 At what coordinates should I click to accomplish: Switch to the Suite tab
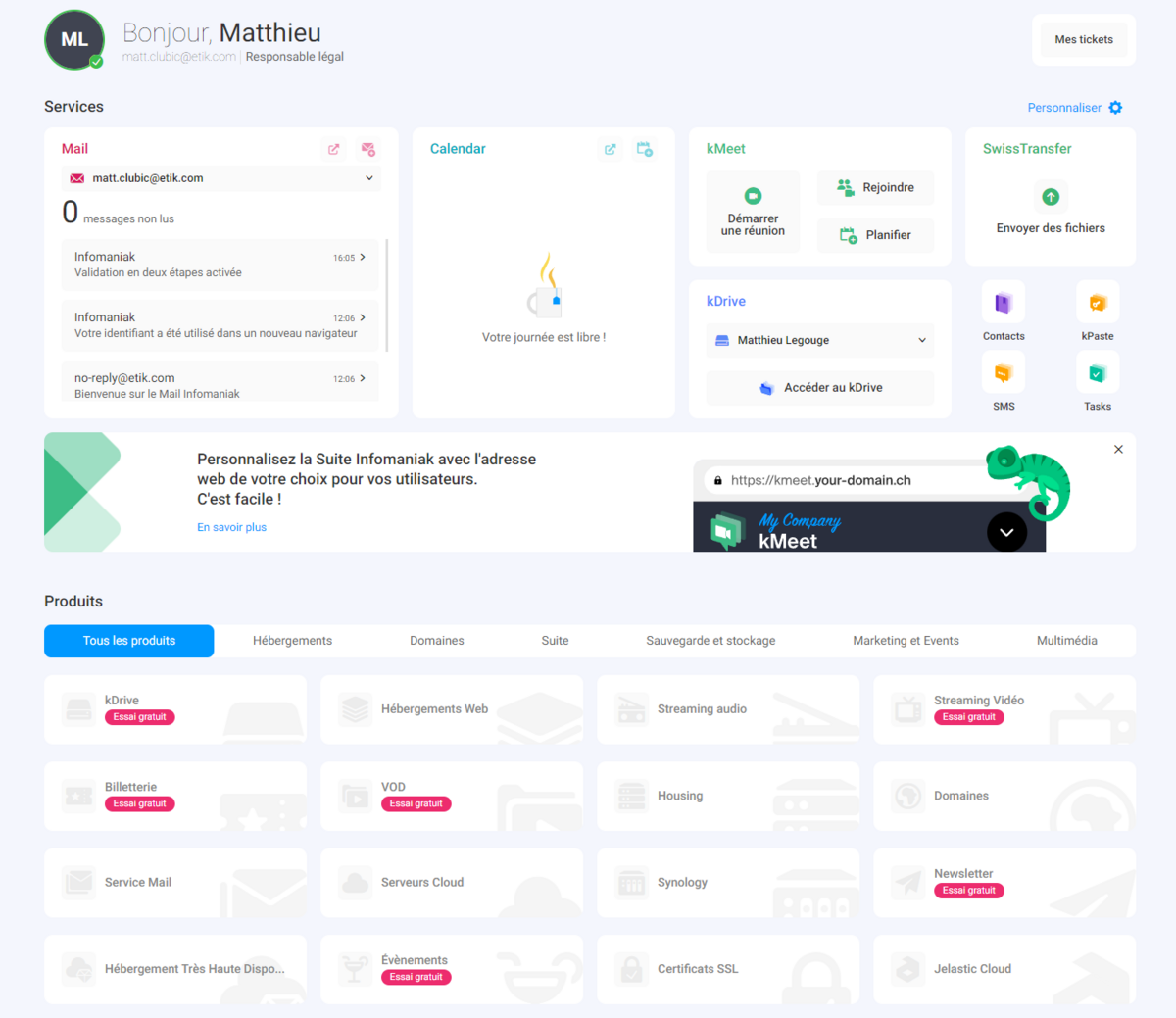point(555,641)
